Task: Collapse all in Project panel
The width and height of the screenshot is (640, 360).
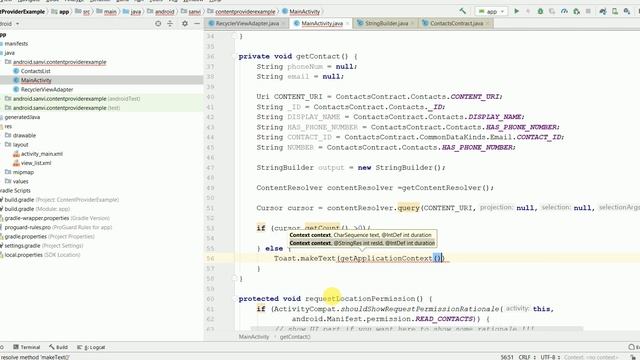Action: click(170, 24)
